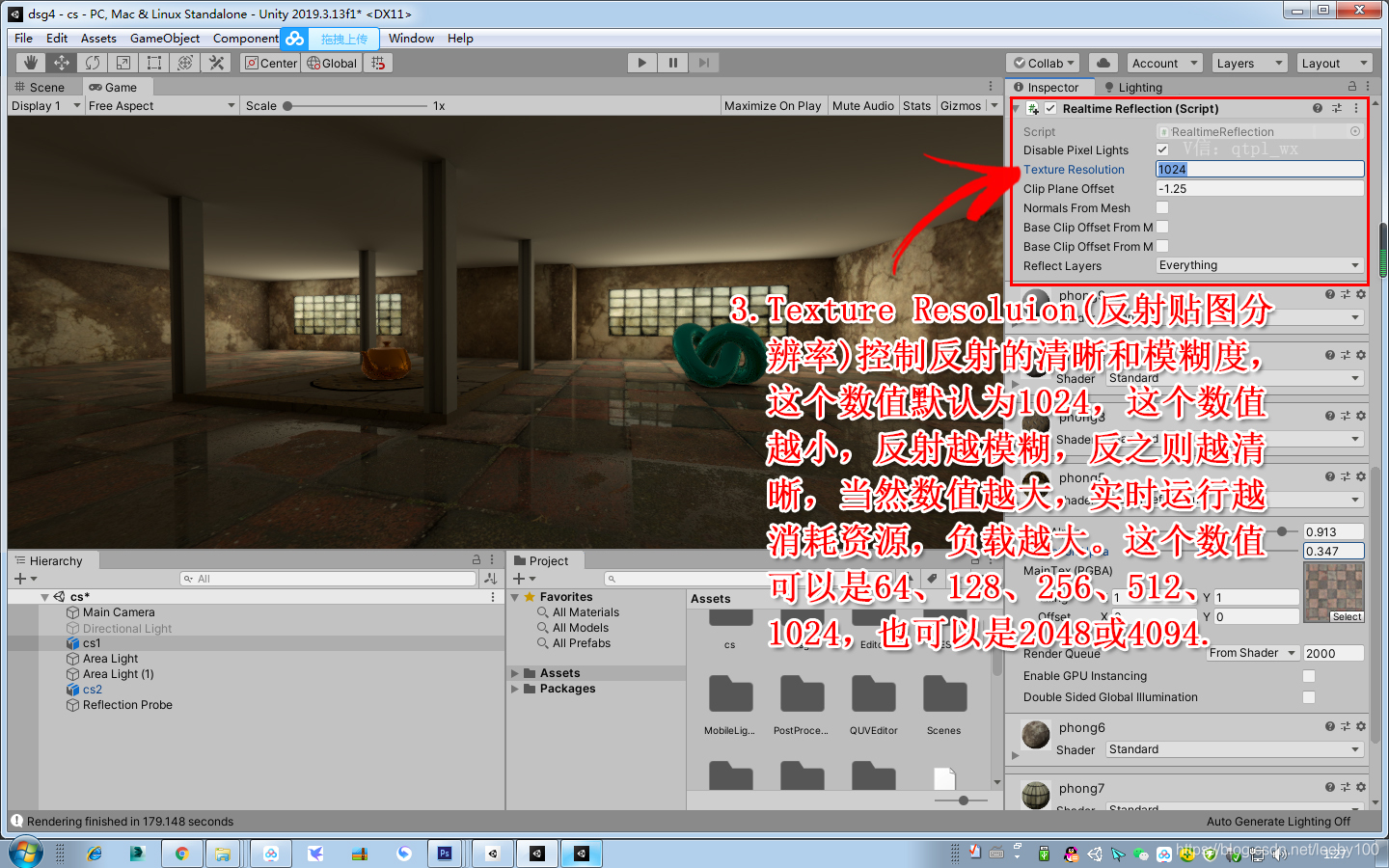The image size is (1389, 868).
Task: Open the Project create plus menu
Action: pyautogui.click(x=524, y=579)
